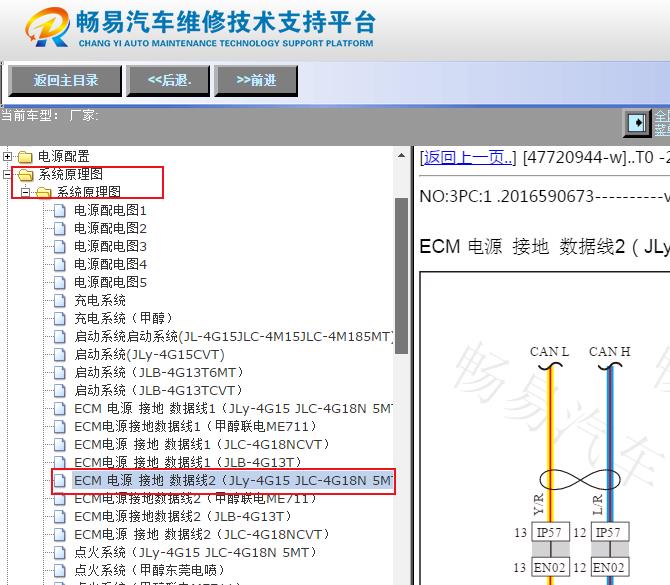The height and width of the screenshot is (585, 670).
Task: Click the 当前车型 label text
Action: point(30,115)
